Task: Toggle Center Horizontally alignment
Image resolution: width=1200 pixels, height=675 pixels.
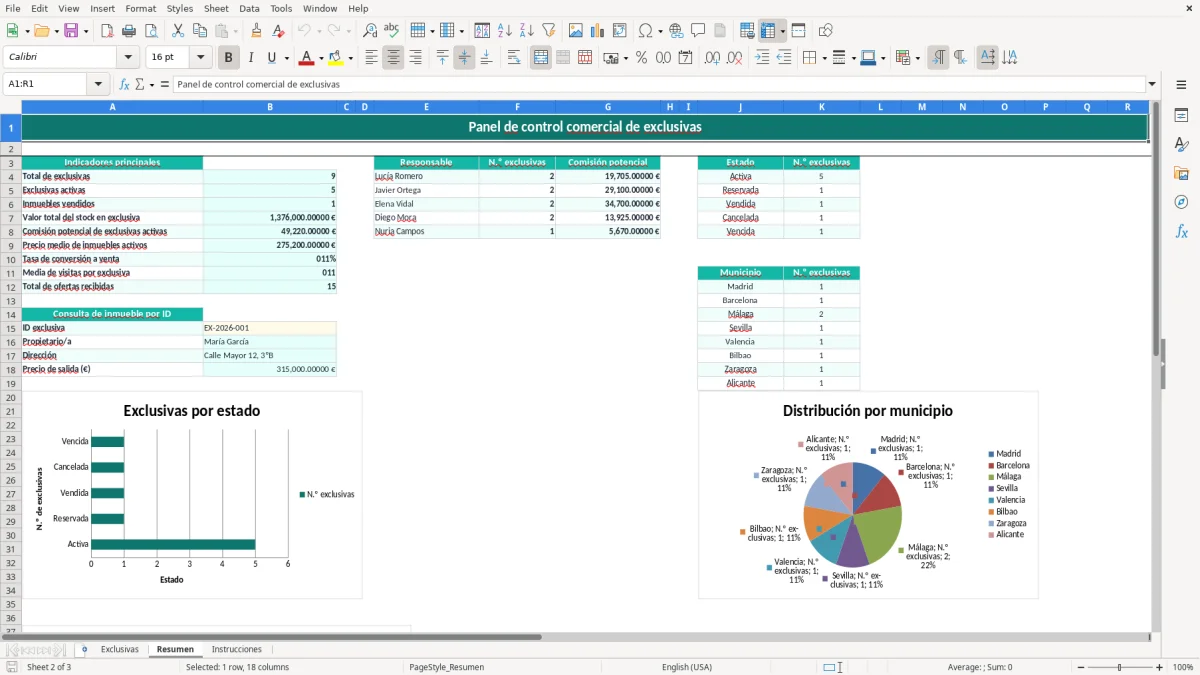Action: pyautogui.click(x=393, y=58)
